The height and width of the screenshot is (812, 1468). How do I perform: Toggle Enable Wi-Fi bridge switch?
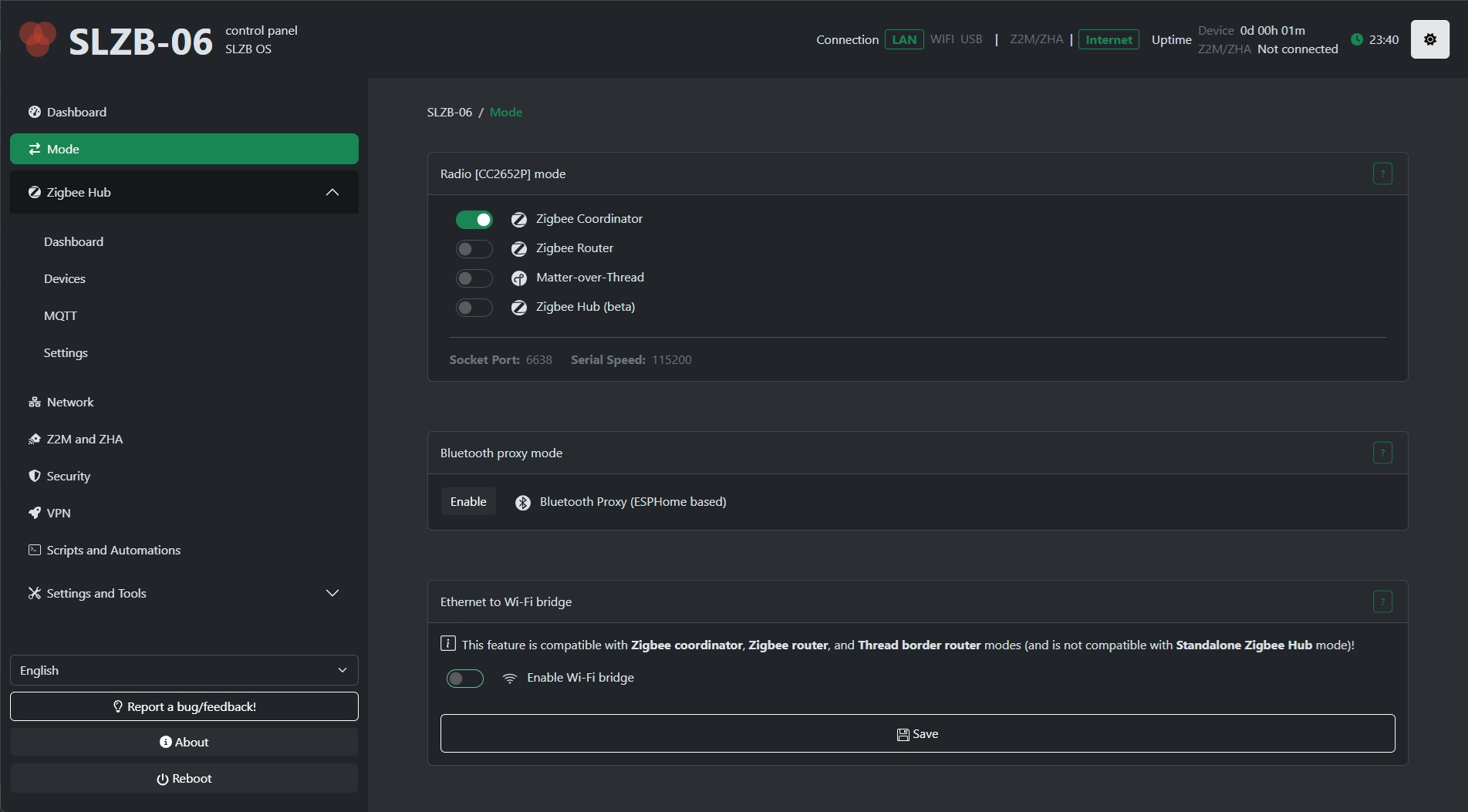point(465,679)
